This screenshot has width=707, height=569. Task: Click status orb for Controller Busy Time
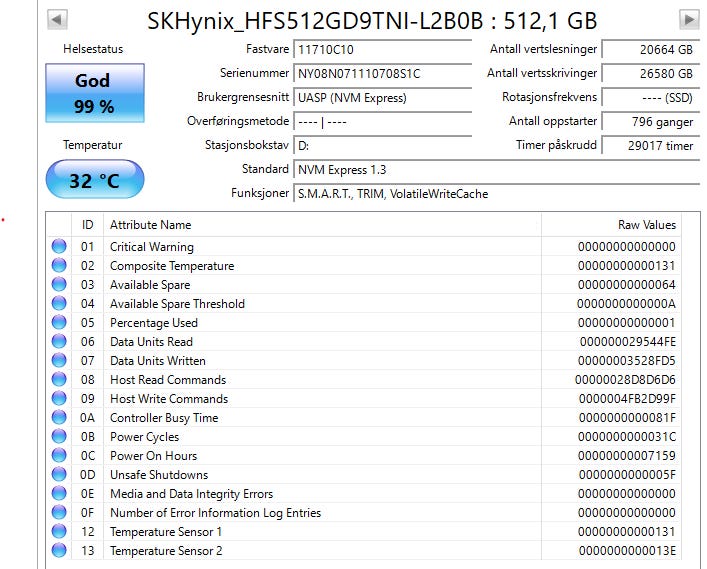[x=59, y=417]
